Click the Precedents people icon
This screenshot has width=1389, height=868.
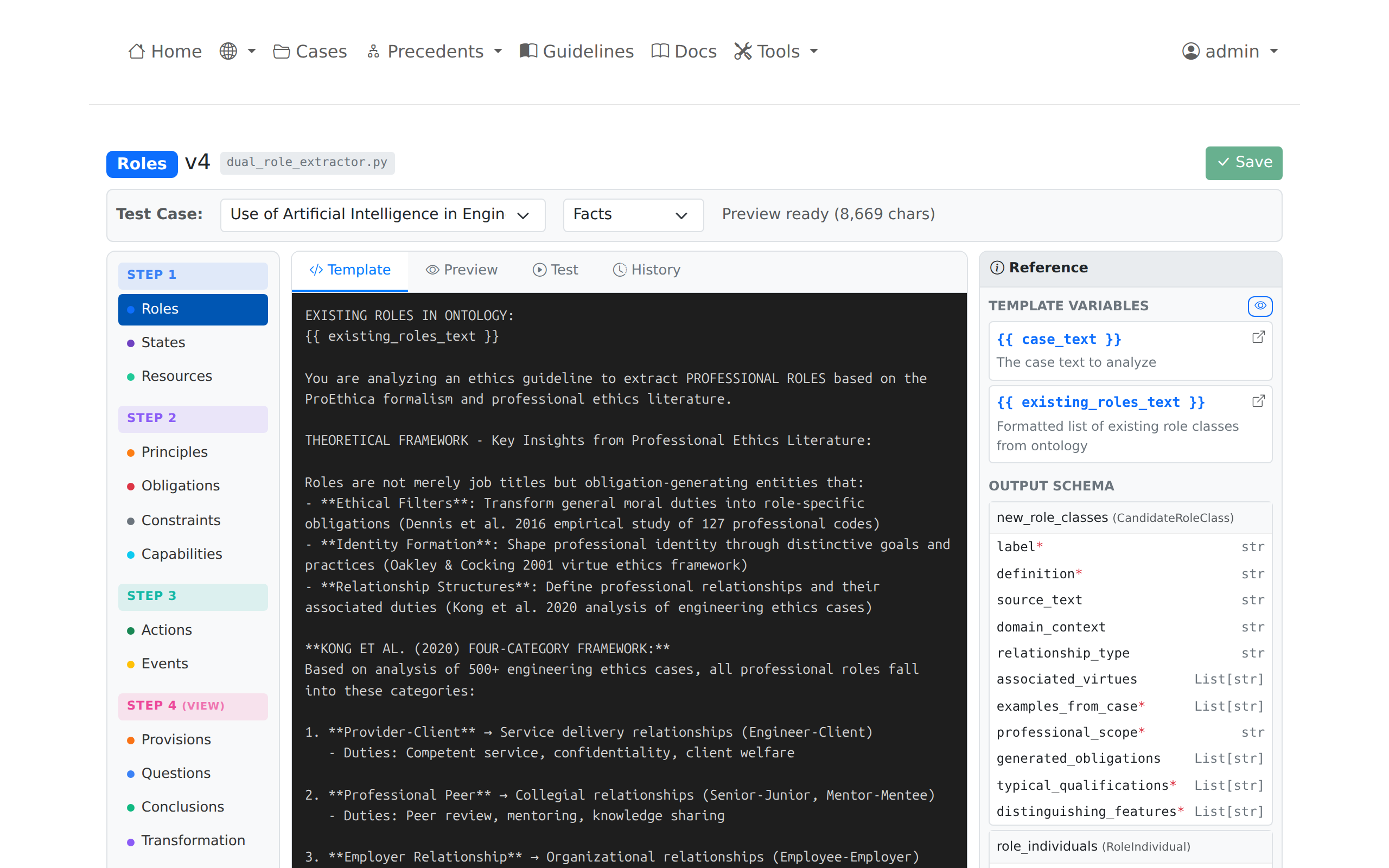[373, 51]
